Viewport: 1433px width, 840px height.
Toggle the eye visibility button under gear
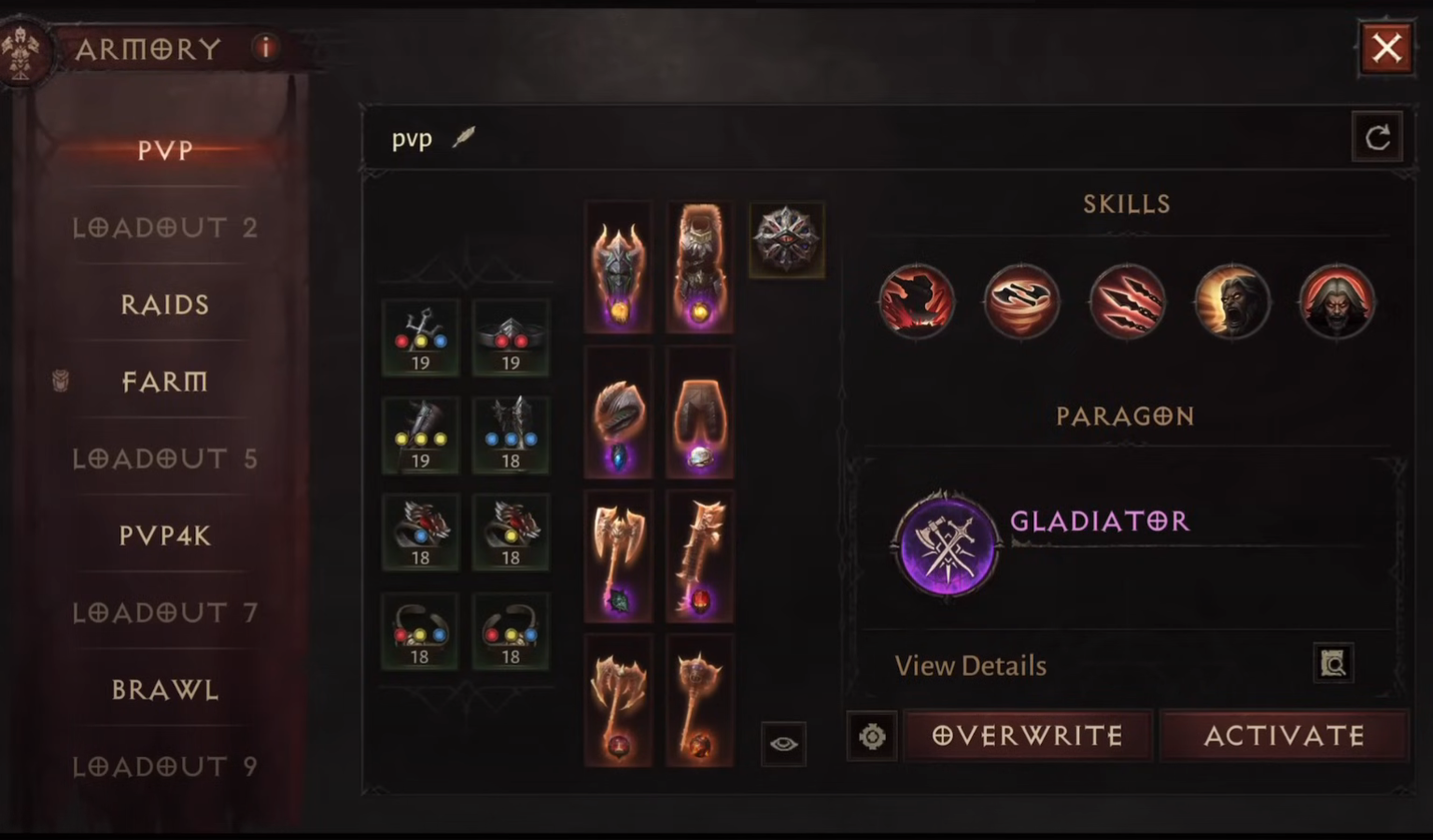tap(783, 744)
